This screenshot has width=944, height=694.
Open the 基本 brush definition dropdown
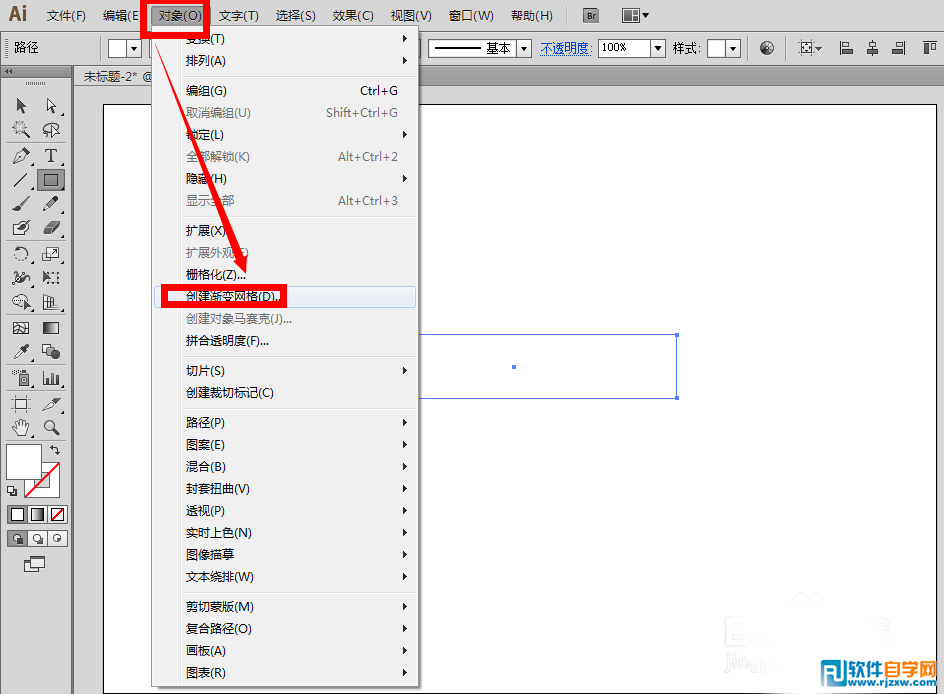click(524, 48)
